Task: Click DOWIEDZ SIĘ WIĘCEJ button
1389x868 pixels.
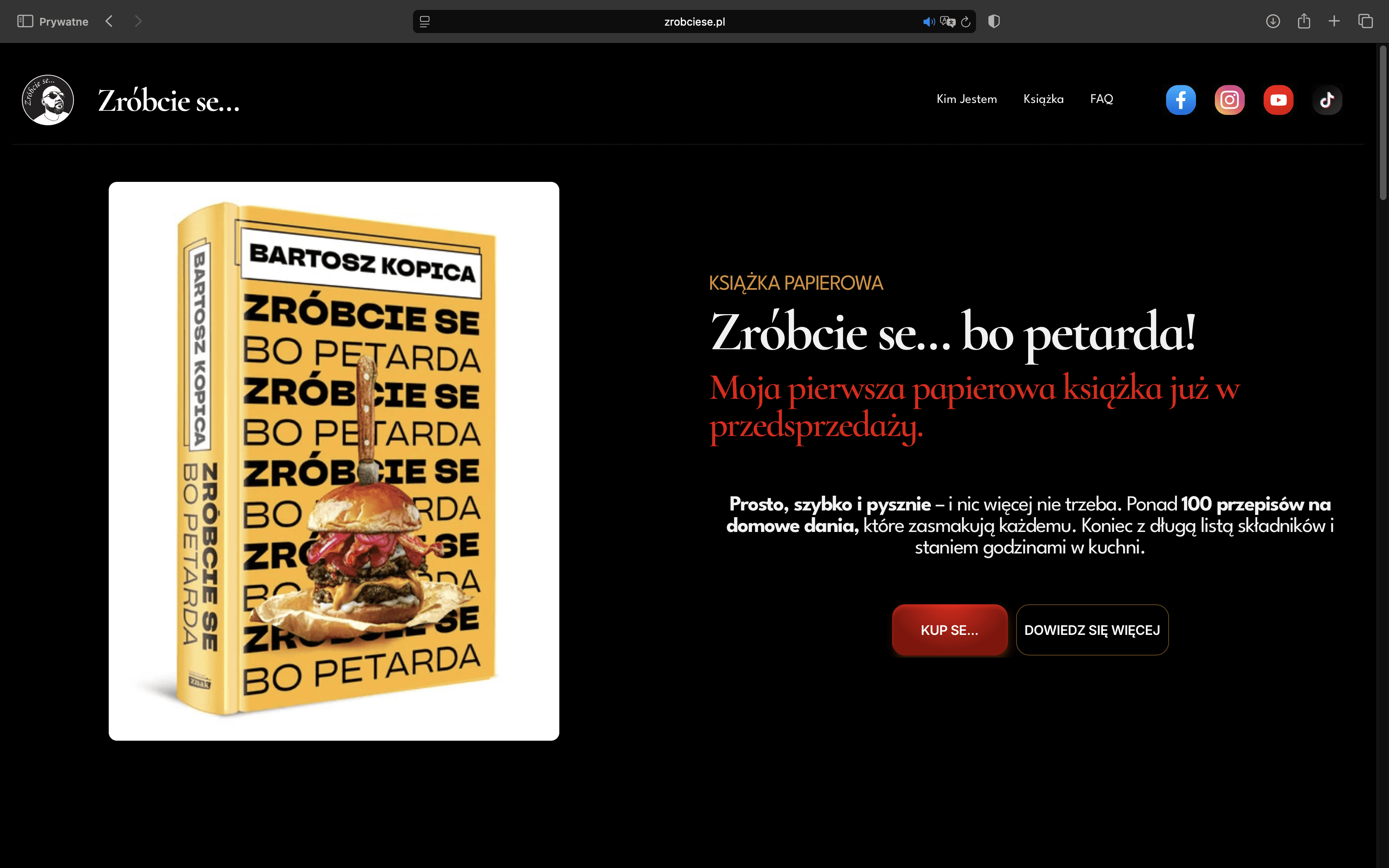Action: point(1092,630)
